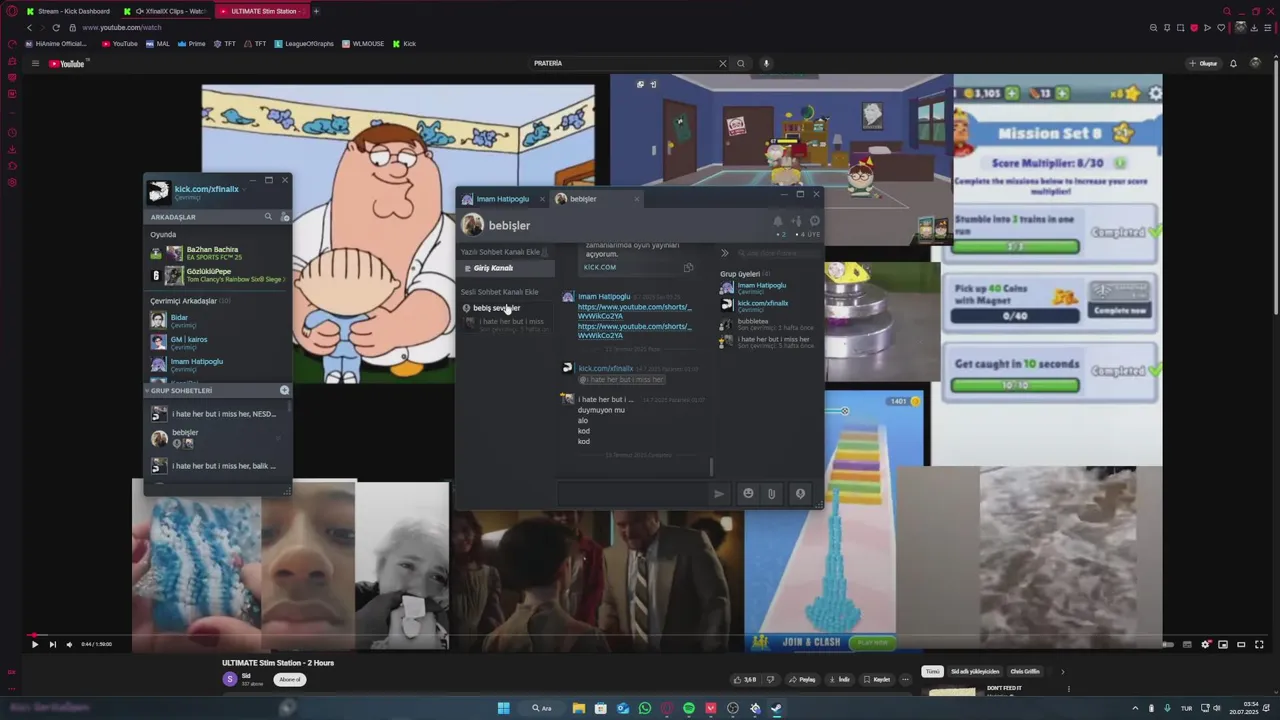Open the WLMOUSE bookmark
Screen dimensions: 1280x720
coord(363,44)
